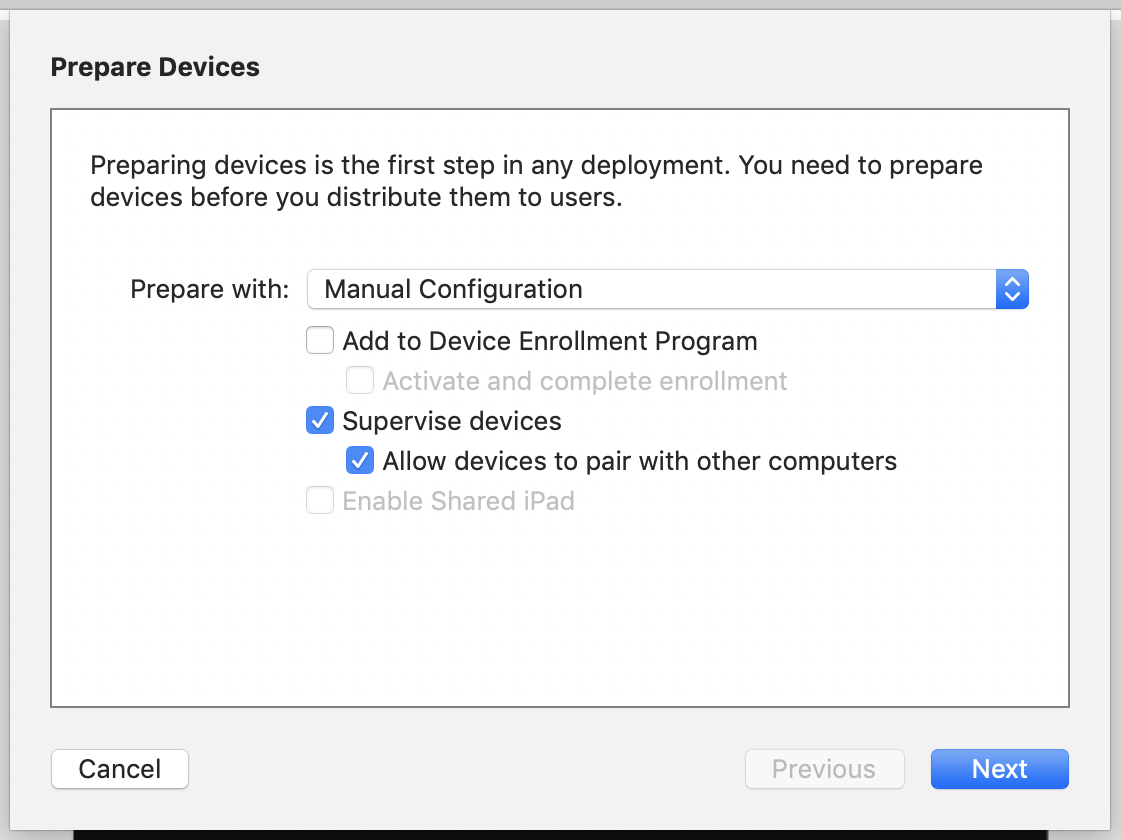Viewport: 1121px width, 840px height.
Task: Click the "Prepare Devices" heading
Action: tap(155, 67)
